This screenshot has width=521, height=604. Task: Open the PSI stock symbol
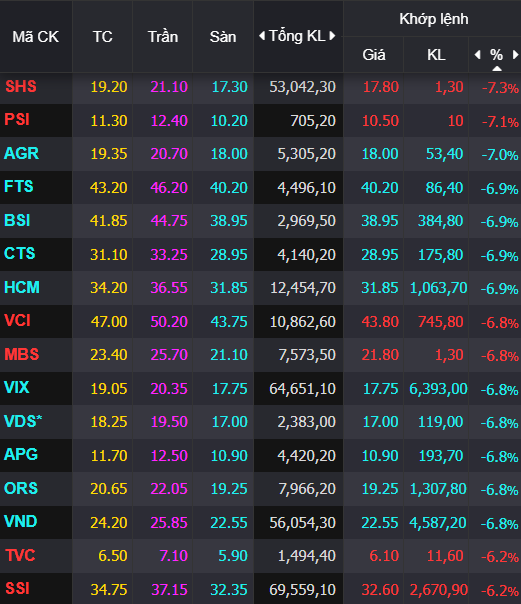[x=17, y=119]
